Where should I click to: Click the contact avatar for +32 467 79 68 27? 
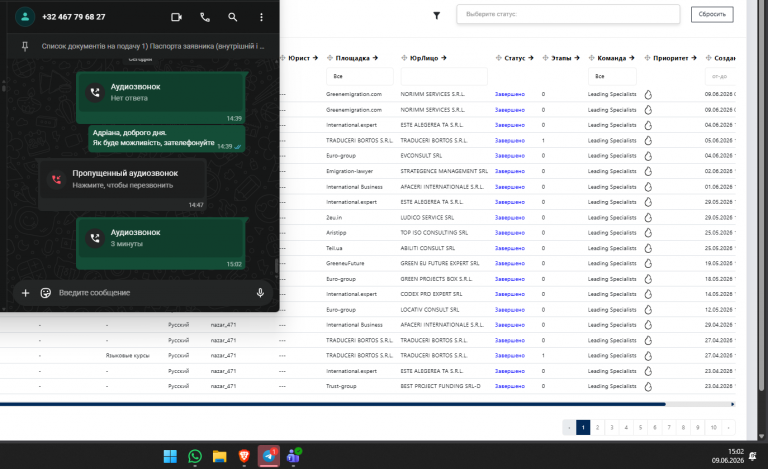25,17
